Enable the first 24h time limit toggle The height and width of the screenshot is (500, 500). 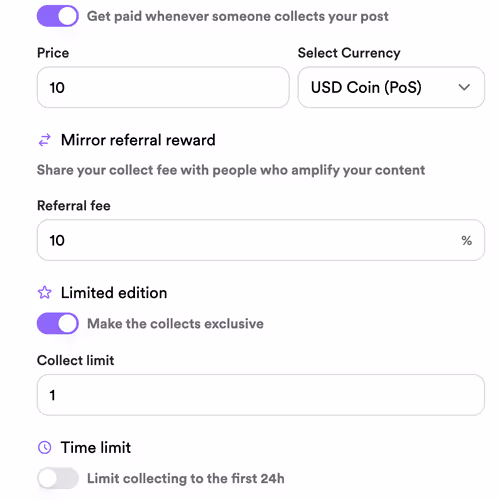click(x=58, y=478)
